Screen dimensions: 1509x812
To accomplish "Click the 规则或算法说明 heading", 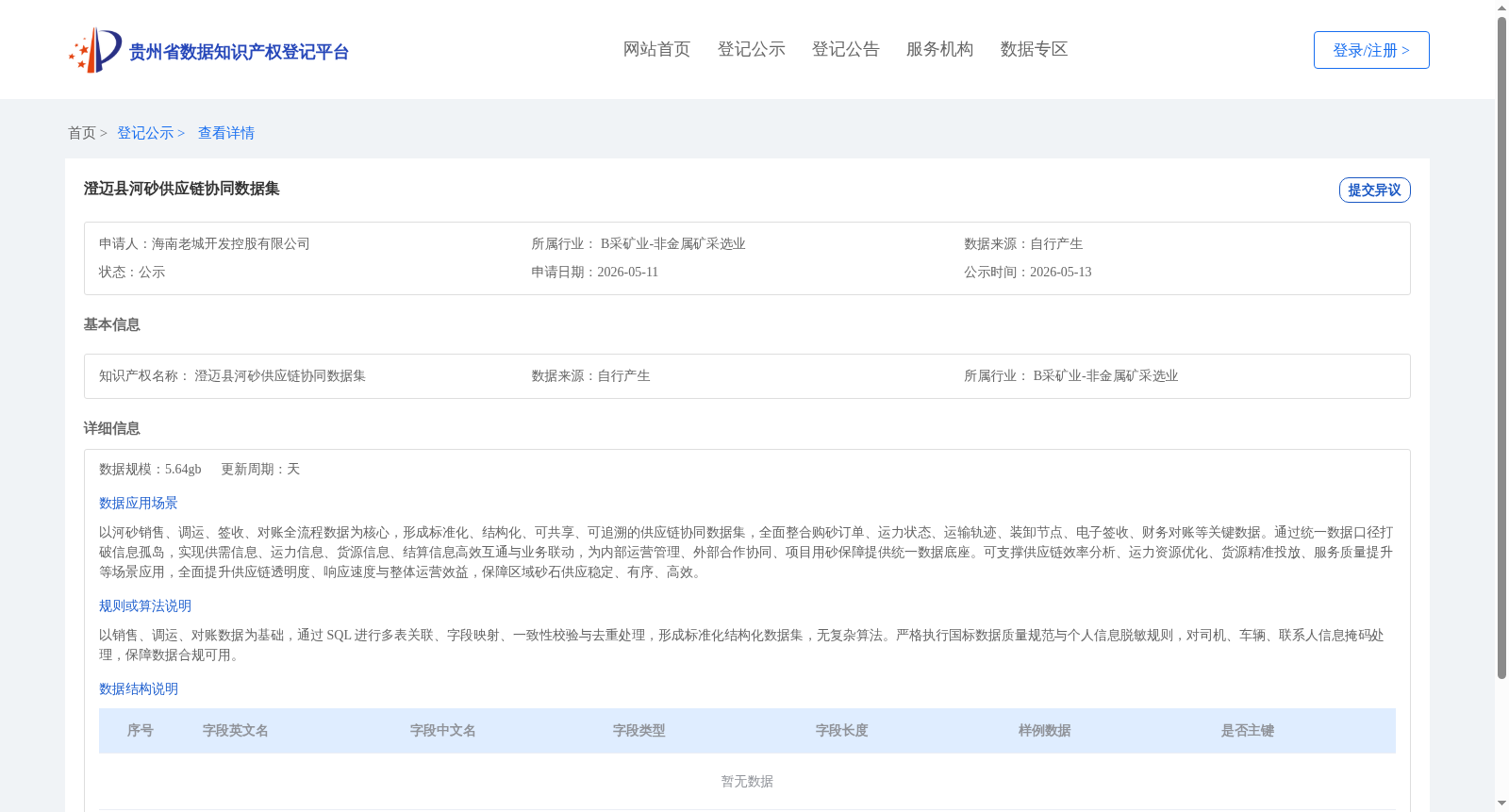I will pyautogui.click(x=145, y=605).
